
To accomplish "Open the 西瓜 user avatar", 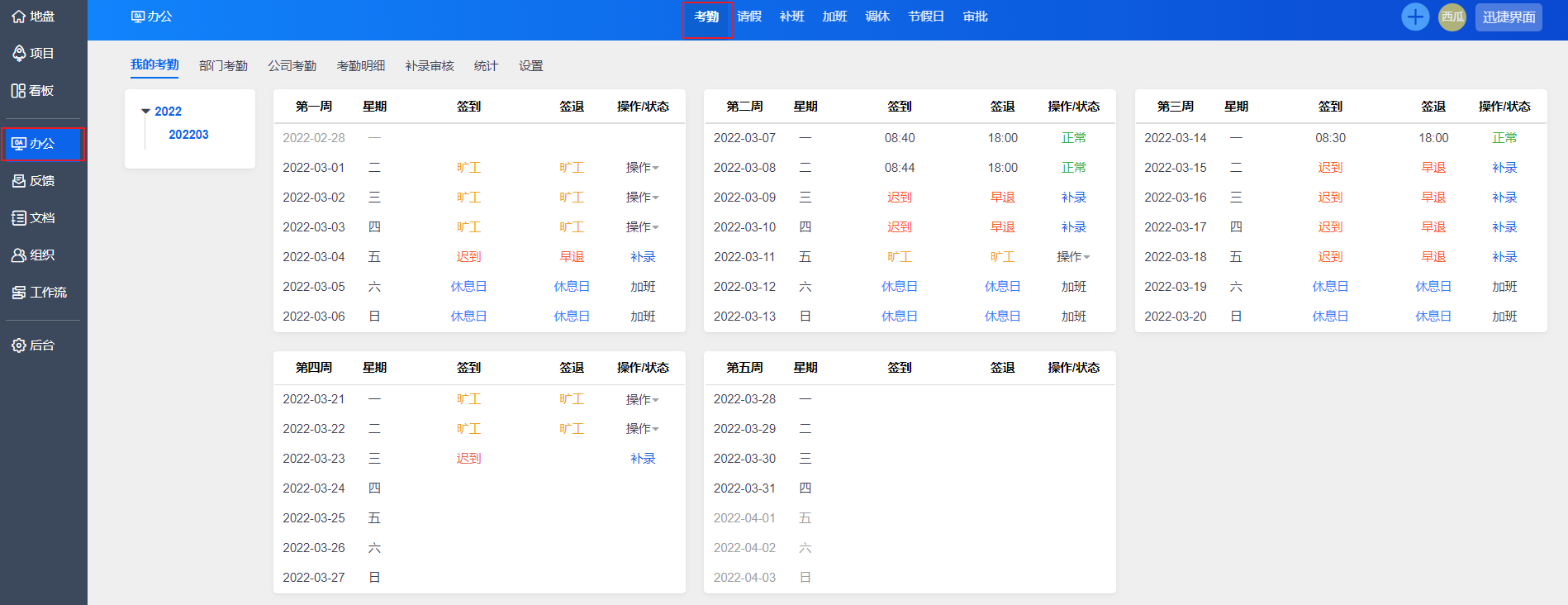I will coord(1452,17).
